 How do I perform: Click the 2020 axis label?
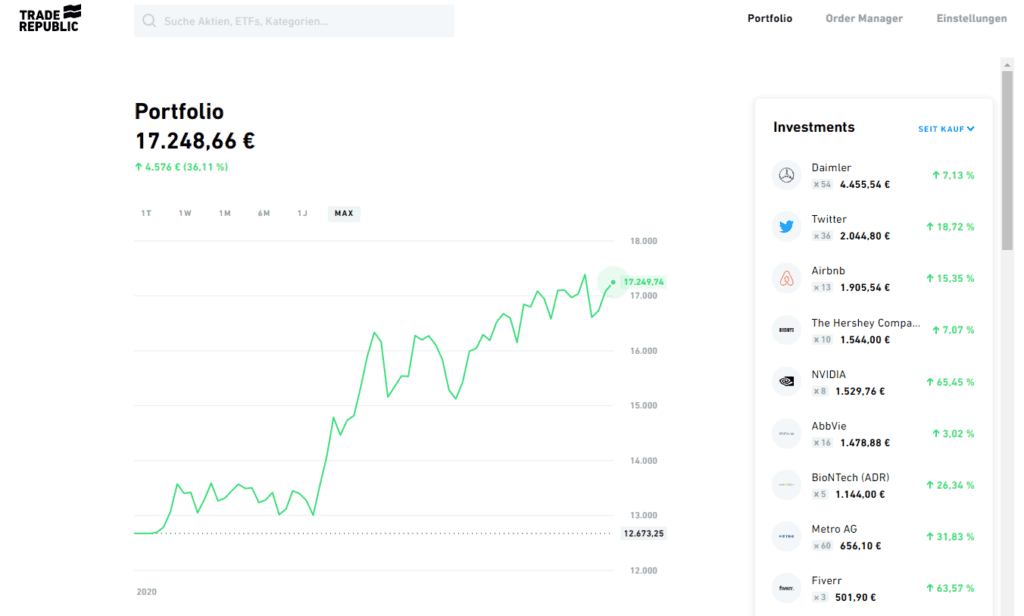pyautogui.click(x=146, y=592)
